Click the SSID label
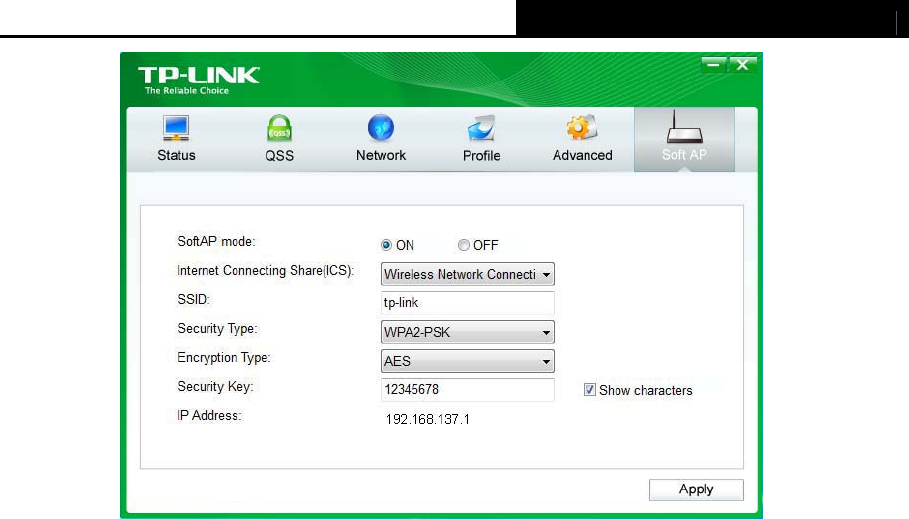Screen dimensions: 909x519 coord(194,299)
